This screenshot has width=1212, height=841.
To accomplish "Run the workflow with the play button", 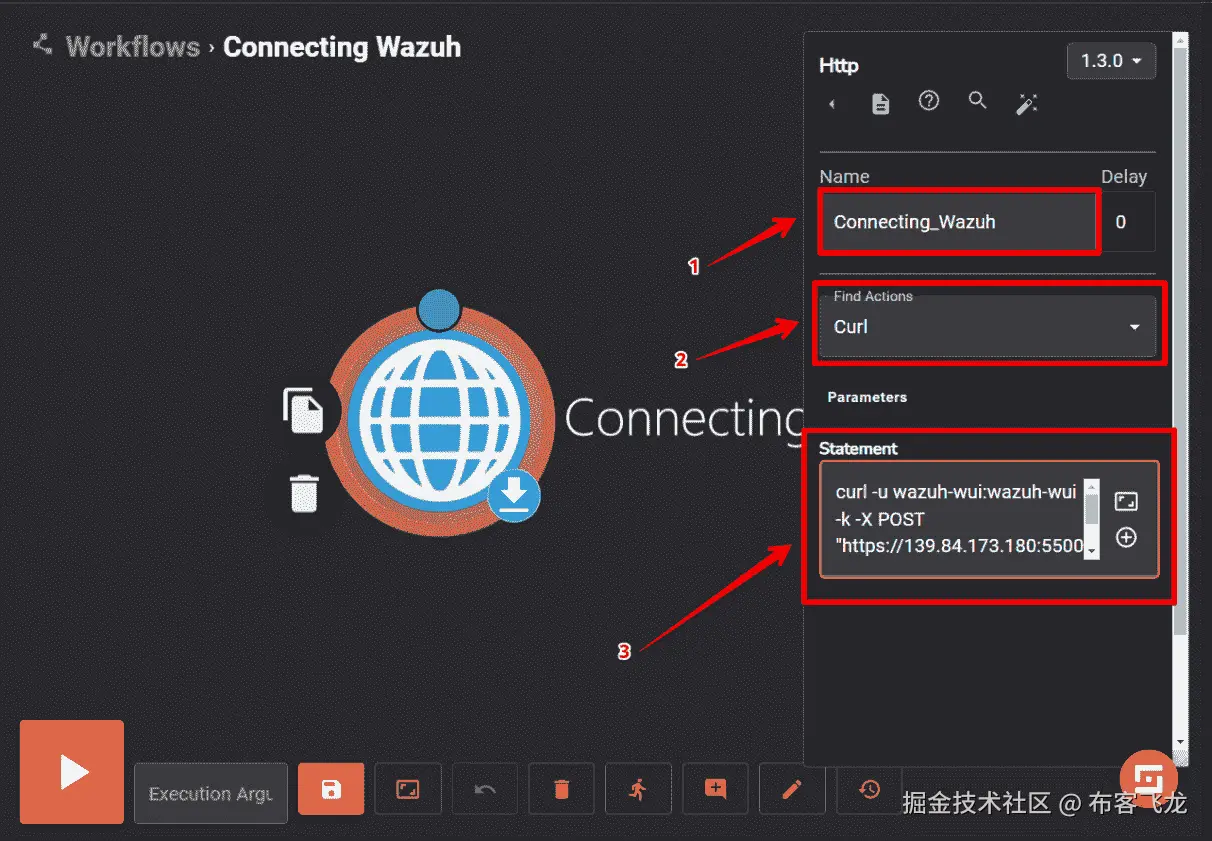I will point(72,772).
